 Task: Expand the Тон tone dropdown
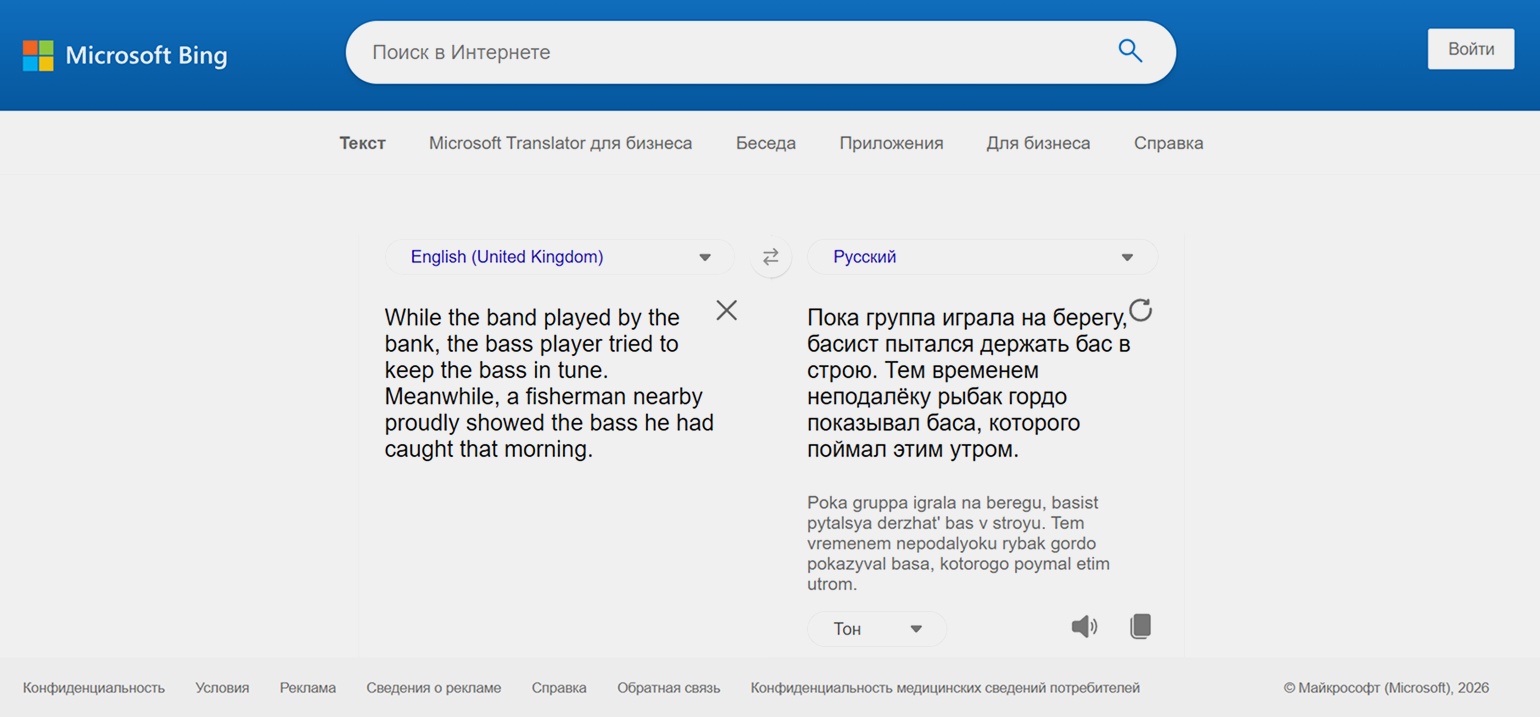[x=877, y=629]
